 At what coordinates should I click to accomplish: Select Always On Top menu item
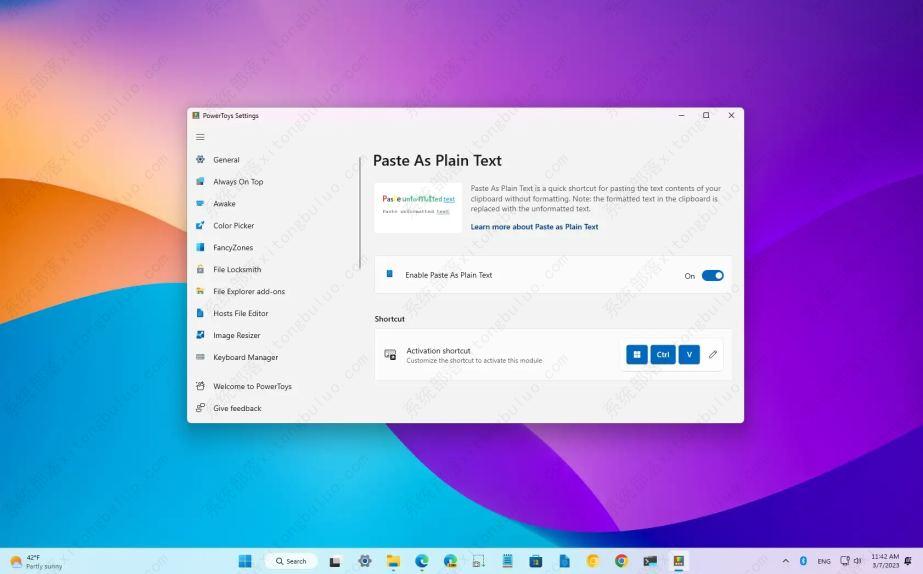pyautogui.click(x=238, y=182)
